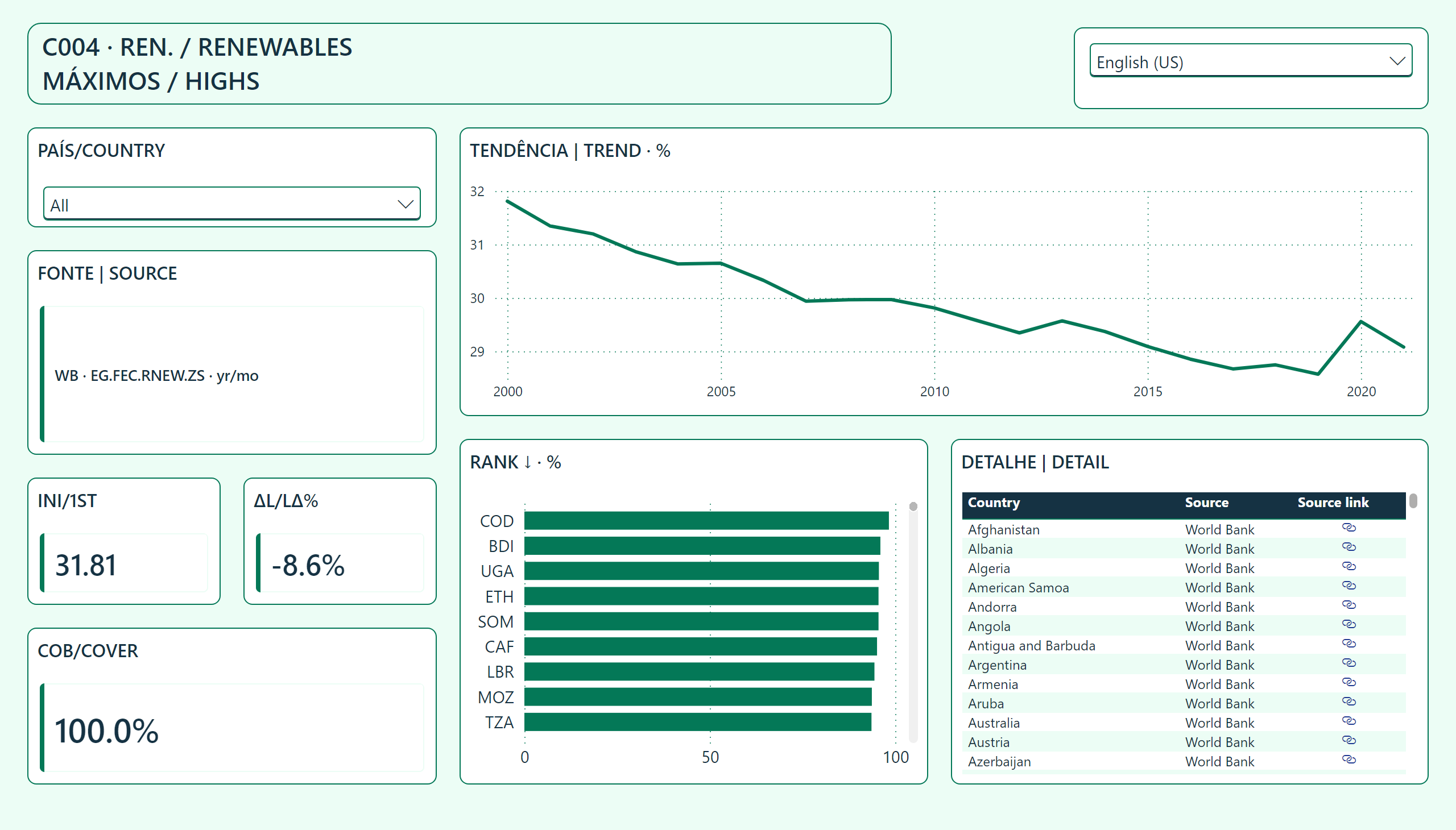Click the 2015 x-axis label on trend chart
Viewport: 1456px width, 830px height.
point(1148,392)
